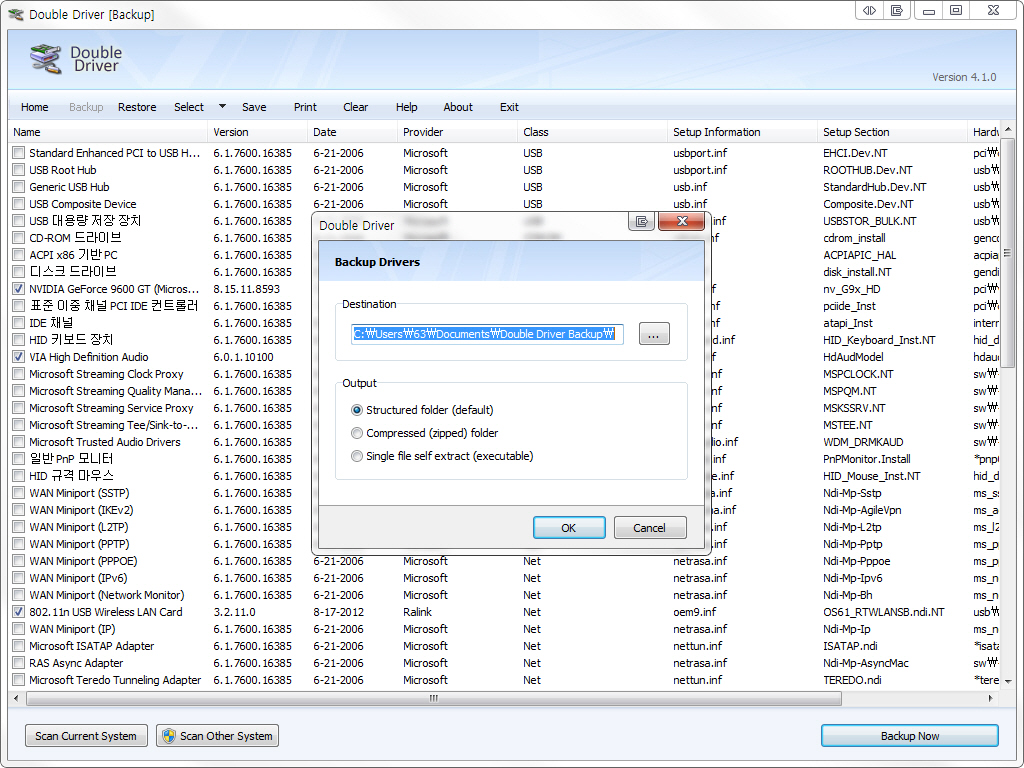This screenshot has height=768, width=1024.
Task: Browse for destination with ... button
Action: [x=654, y=334]
